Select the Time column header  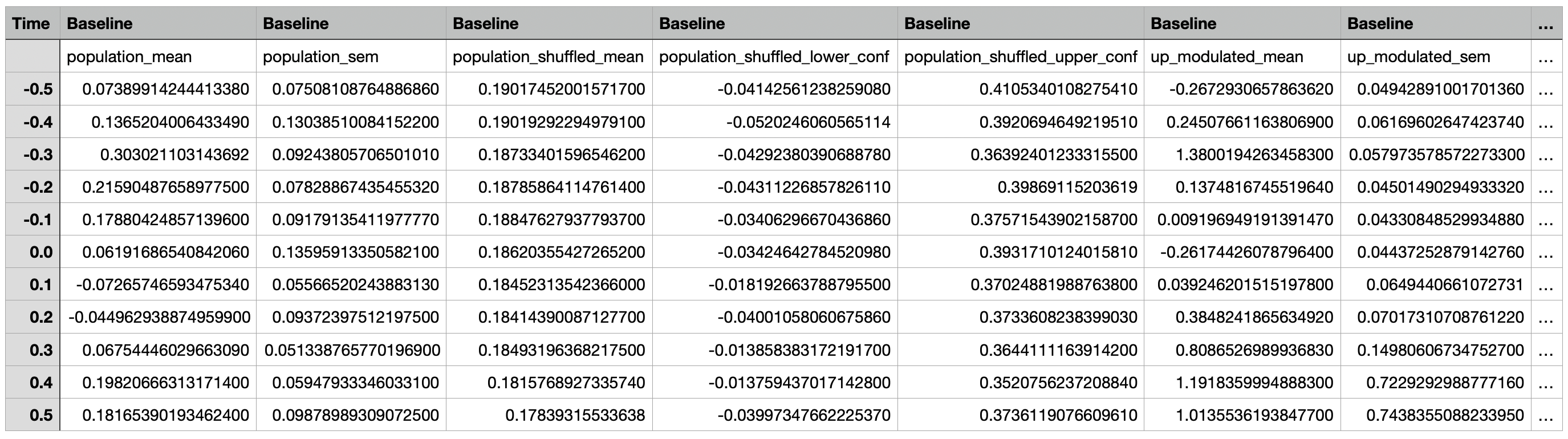coord(31,23)
